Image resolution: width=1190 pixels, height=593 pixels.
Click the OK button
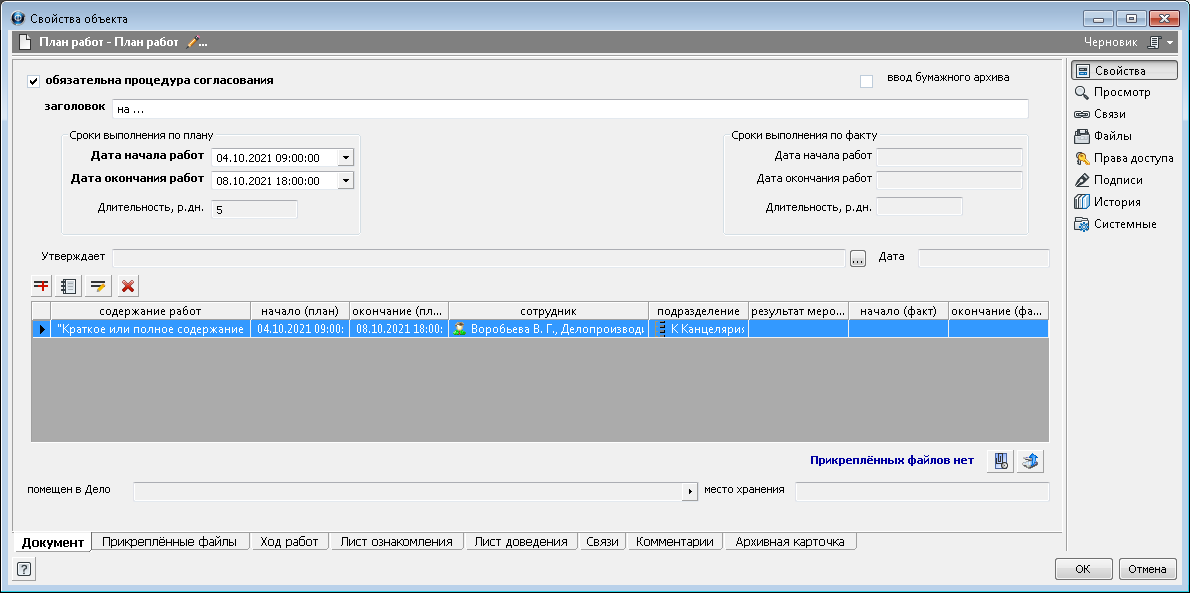coord(1083,569)
